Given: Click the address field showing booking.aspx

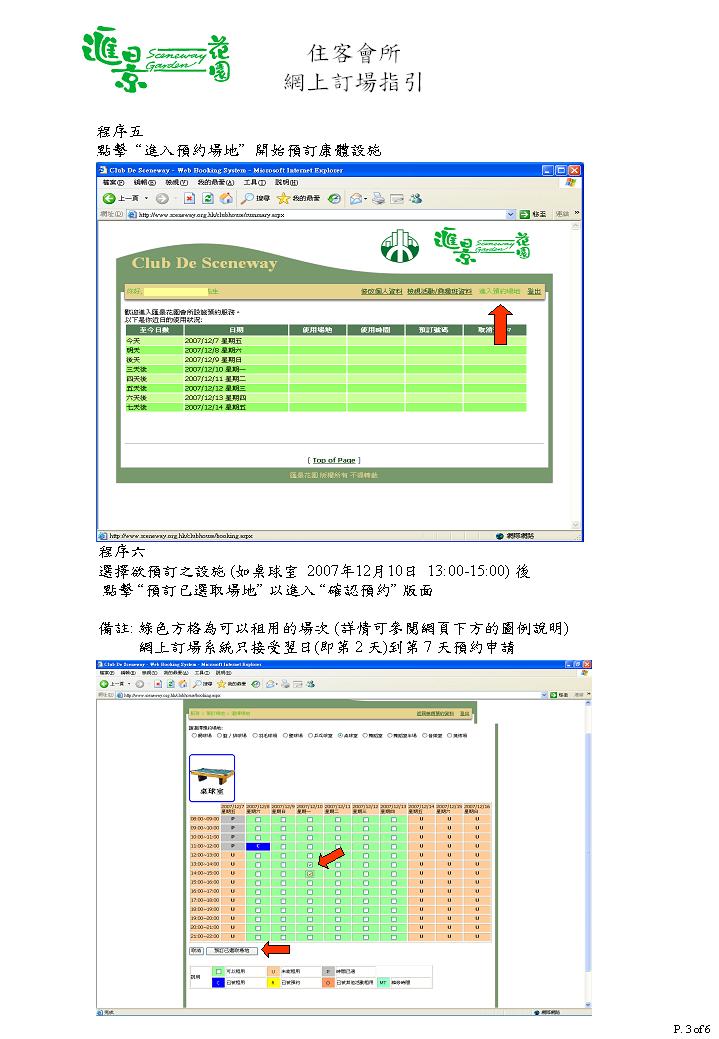Looking at the screenshot, I should [331, 694].
